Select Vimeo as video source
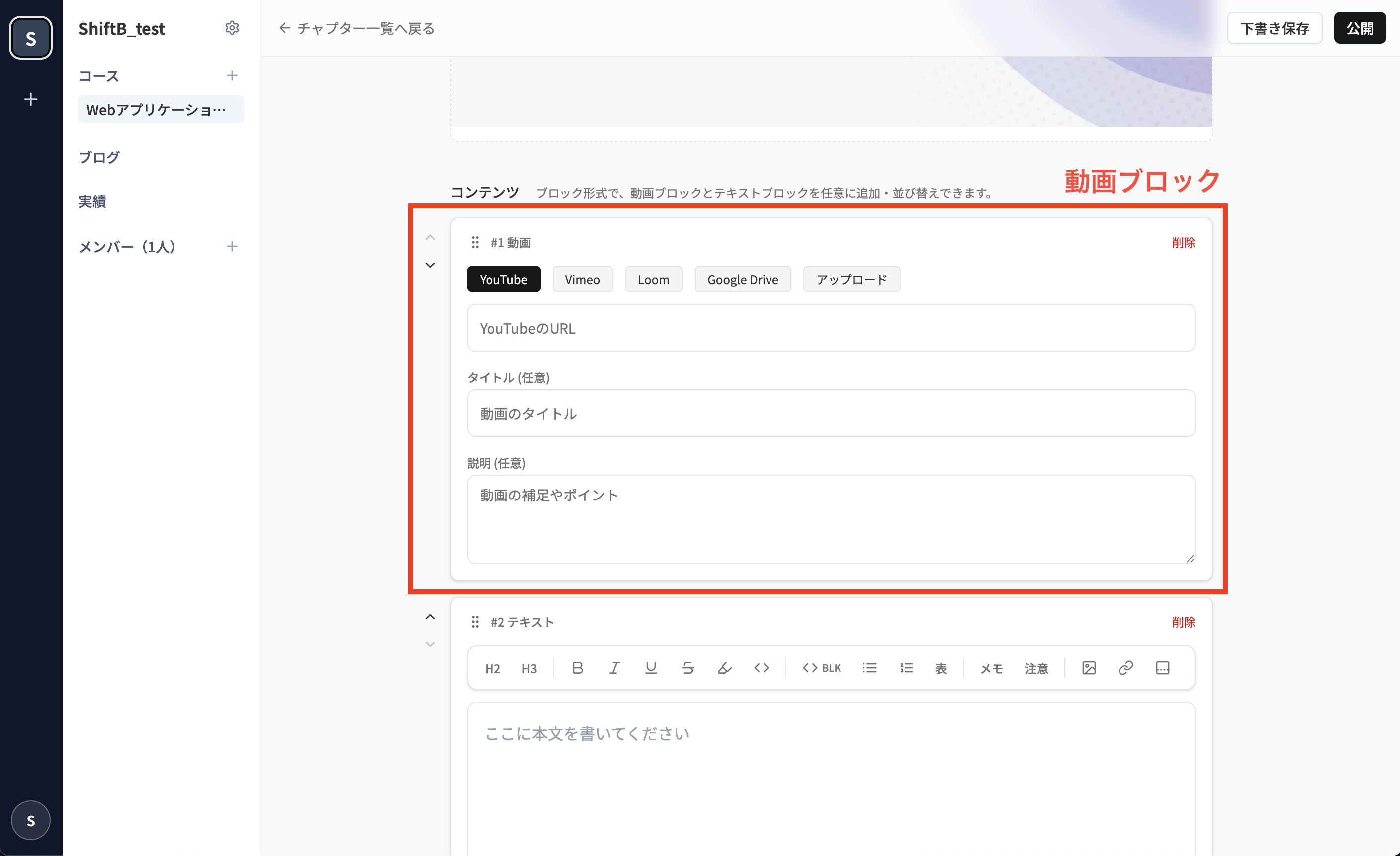The image size is (1400, 856). coord(582,279)
